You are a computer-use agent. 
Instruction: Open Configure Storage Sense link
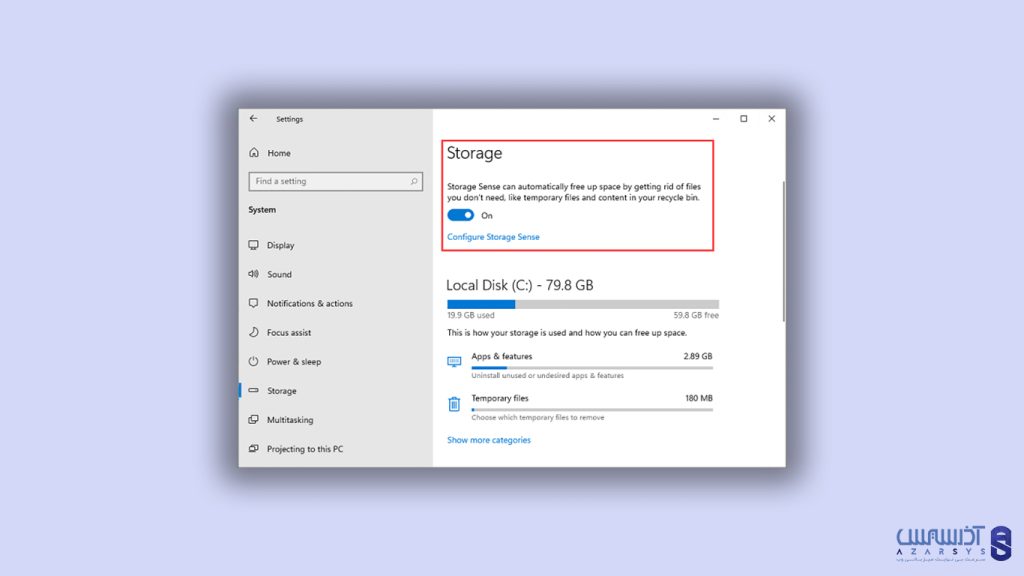coord(493,237)
